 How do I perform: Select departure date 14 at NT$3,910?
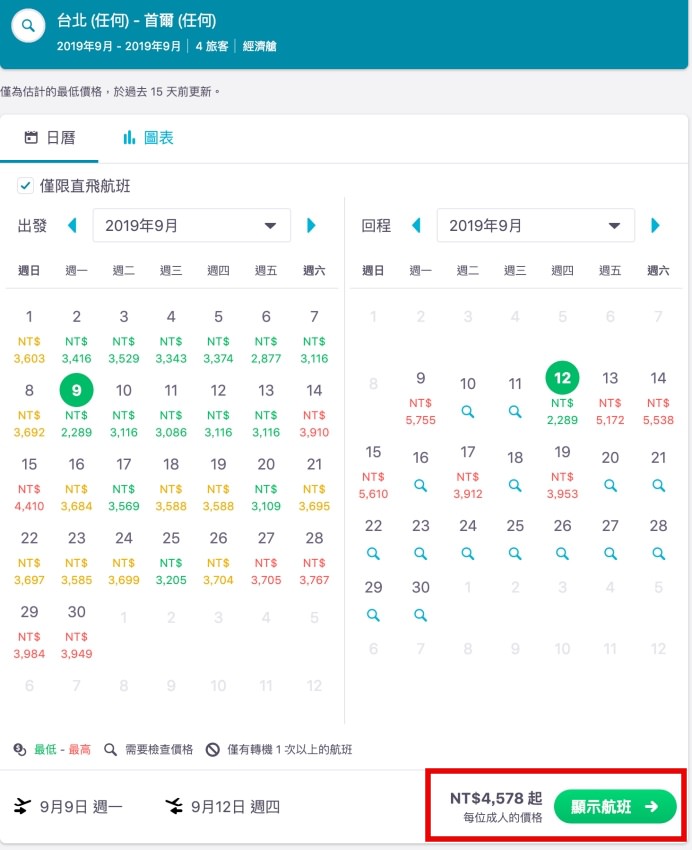tap(314, 410)
